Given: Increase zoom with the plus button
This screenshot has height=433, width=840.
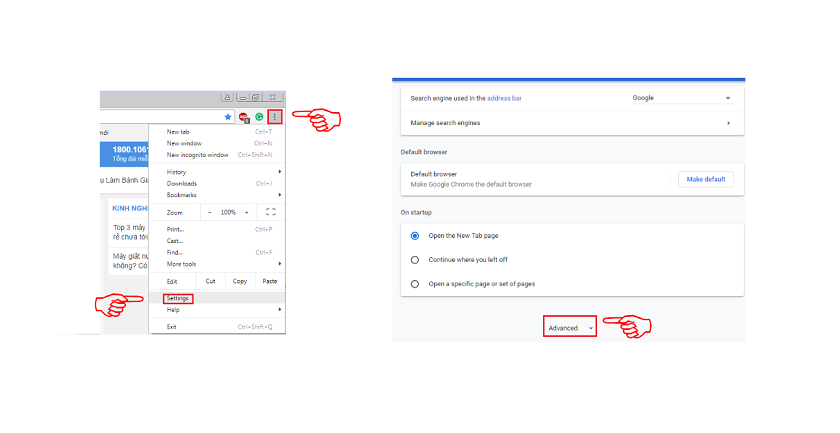Looking at the screenshot, I should (246, 212).
